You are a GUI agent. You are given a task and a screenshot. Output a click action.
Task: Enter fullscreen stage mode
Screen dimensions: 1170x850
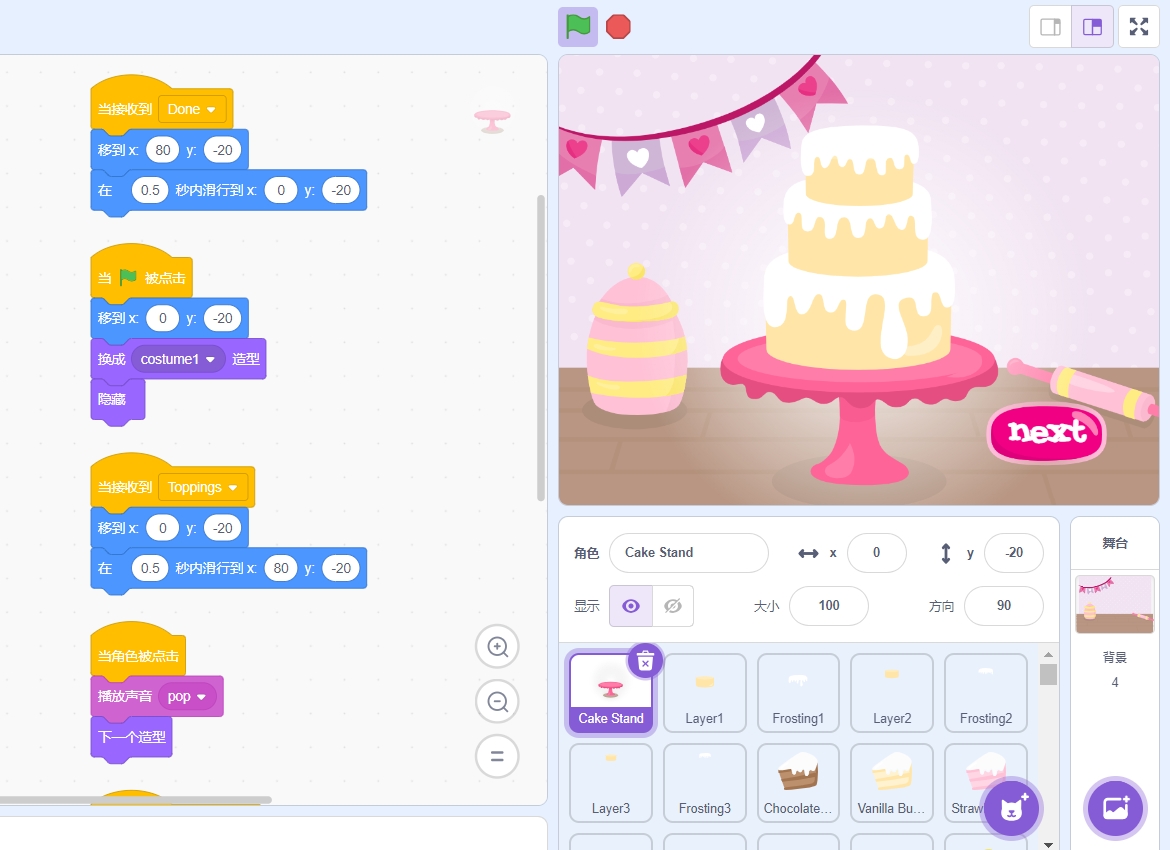1139,27
